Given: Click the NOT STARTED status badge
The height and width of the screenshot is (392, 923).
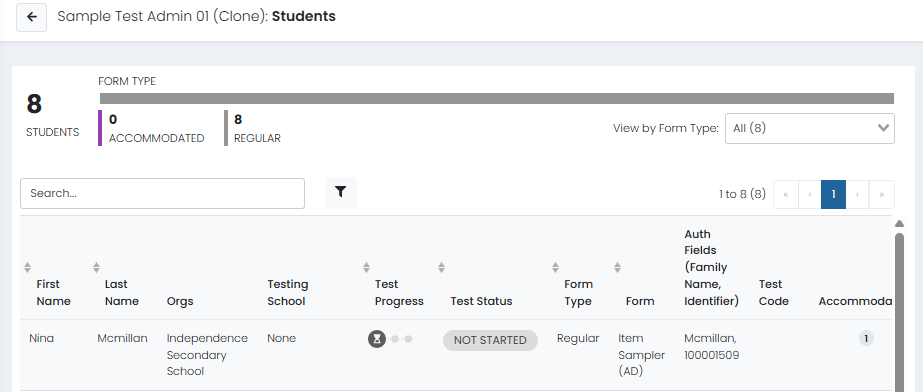Looking at the screenshot, I should 490,340.
